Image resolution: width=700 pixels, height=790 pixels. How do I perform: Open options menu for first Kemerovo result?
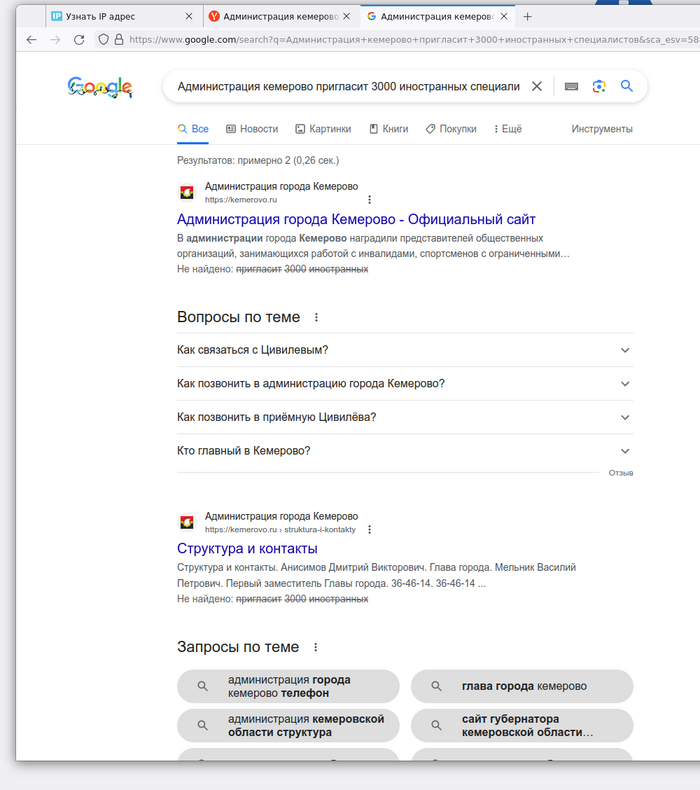click(x=369, y=200)
